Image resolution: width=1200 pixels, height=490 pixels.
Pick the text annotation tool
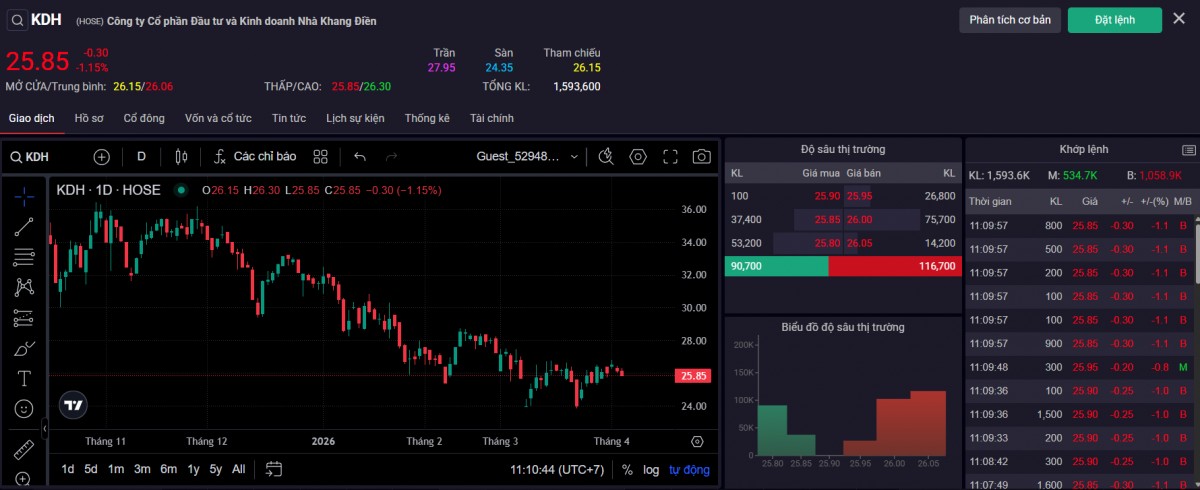(x=24, y=379)
